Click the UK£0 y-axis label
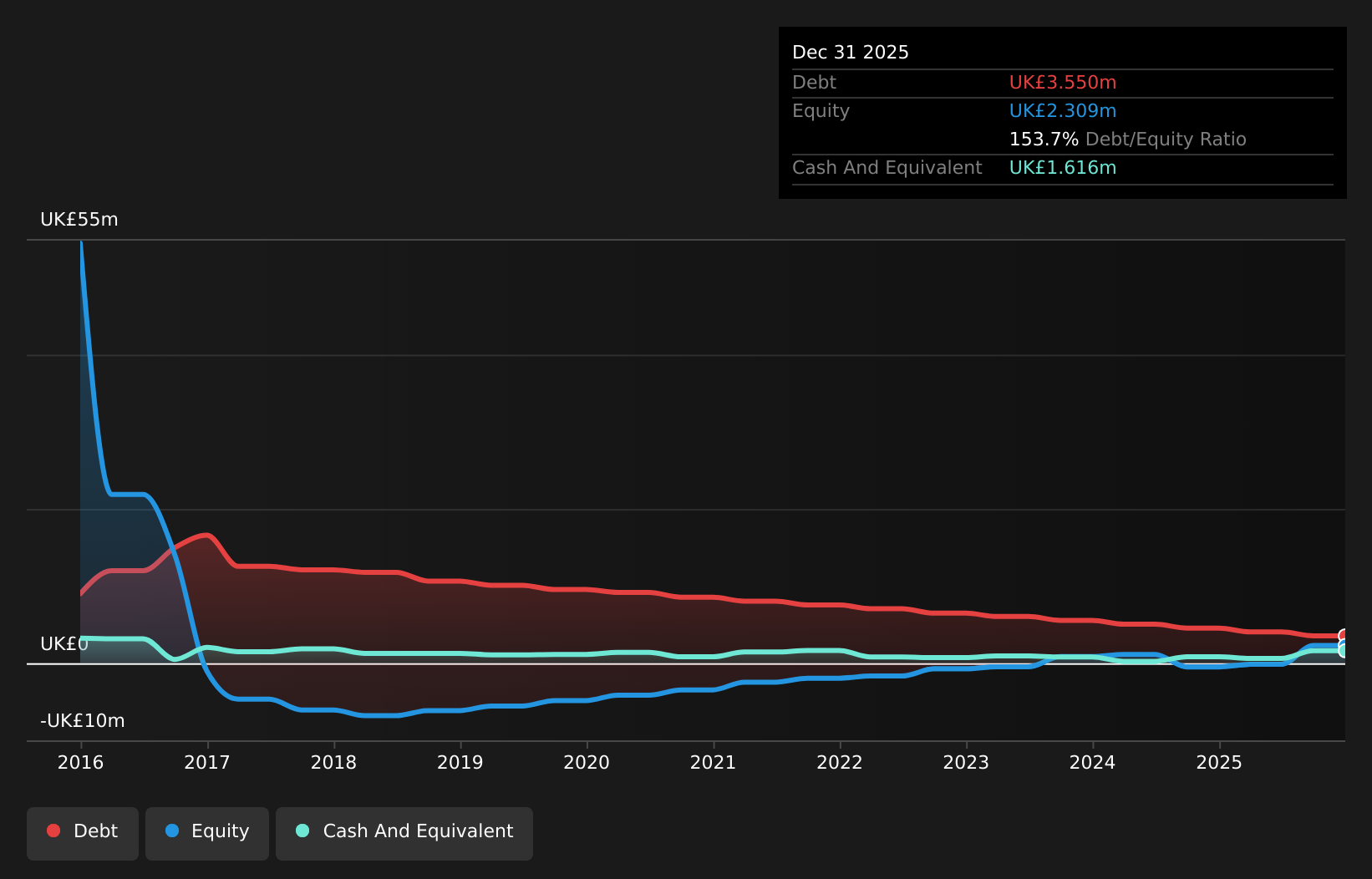 64,644
